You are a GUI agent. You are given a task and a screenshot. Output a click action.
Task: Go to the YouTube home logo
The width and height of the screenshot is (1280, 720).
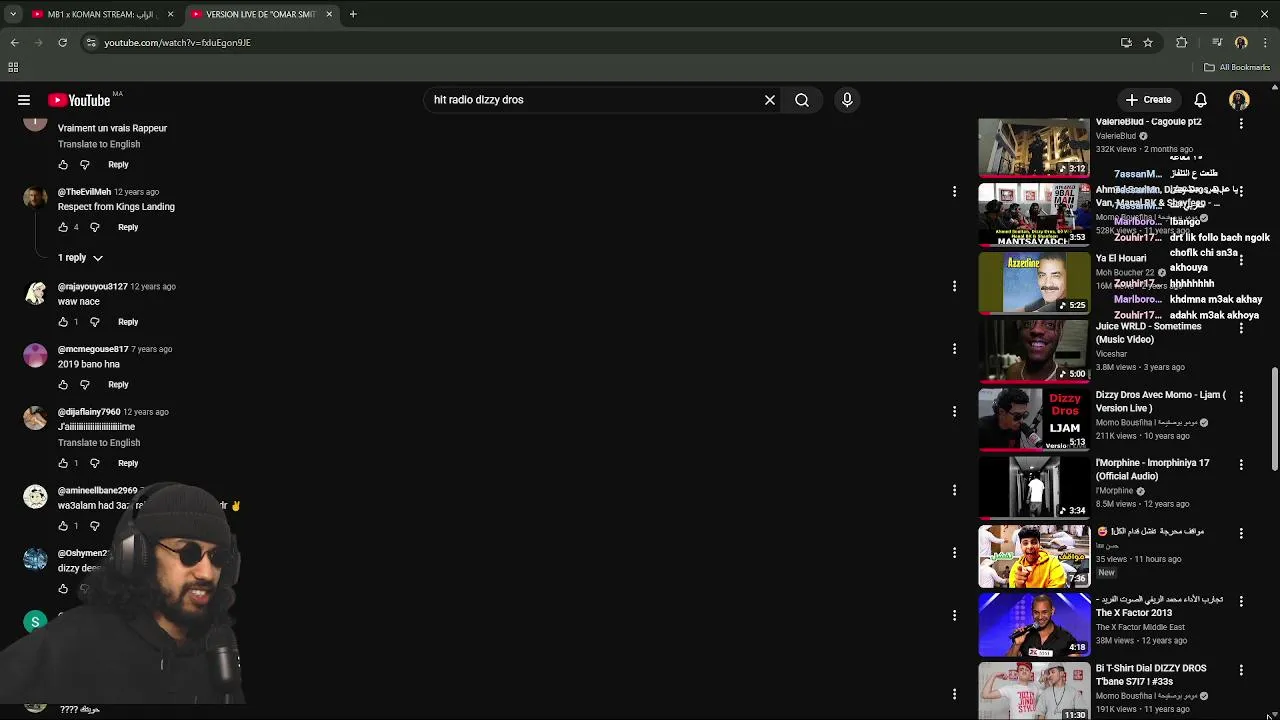coord(79,100)
